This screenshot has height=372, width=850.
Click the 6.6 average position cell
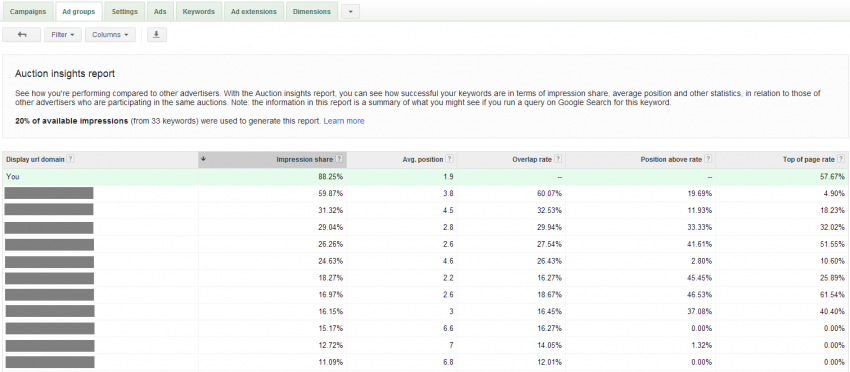[x=448, y=329]
